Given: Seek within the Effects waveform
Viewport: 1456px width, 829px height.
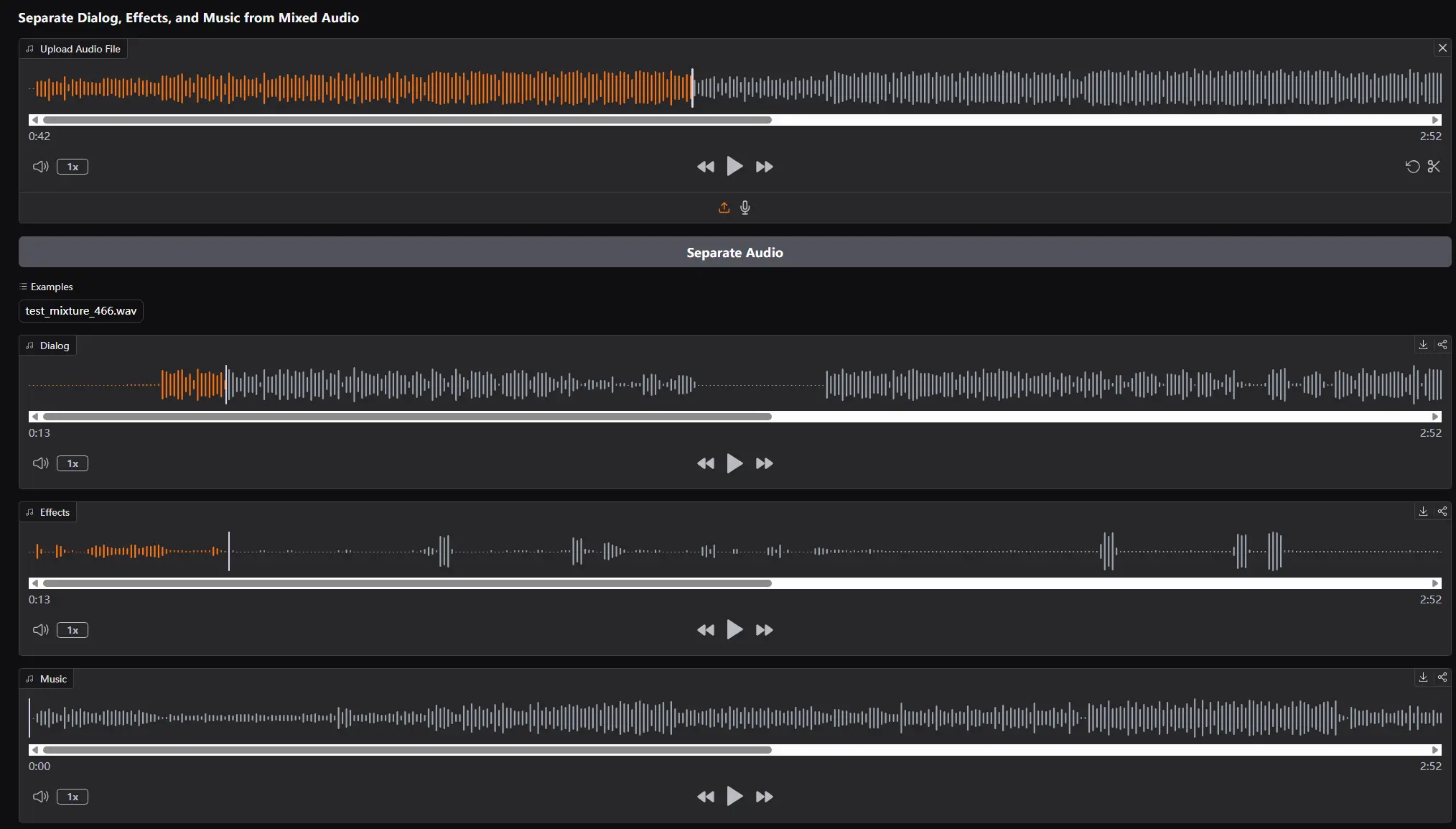Looking at the screenshot, I should pyautogui.click(x=735, y=551).
